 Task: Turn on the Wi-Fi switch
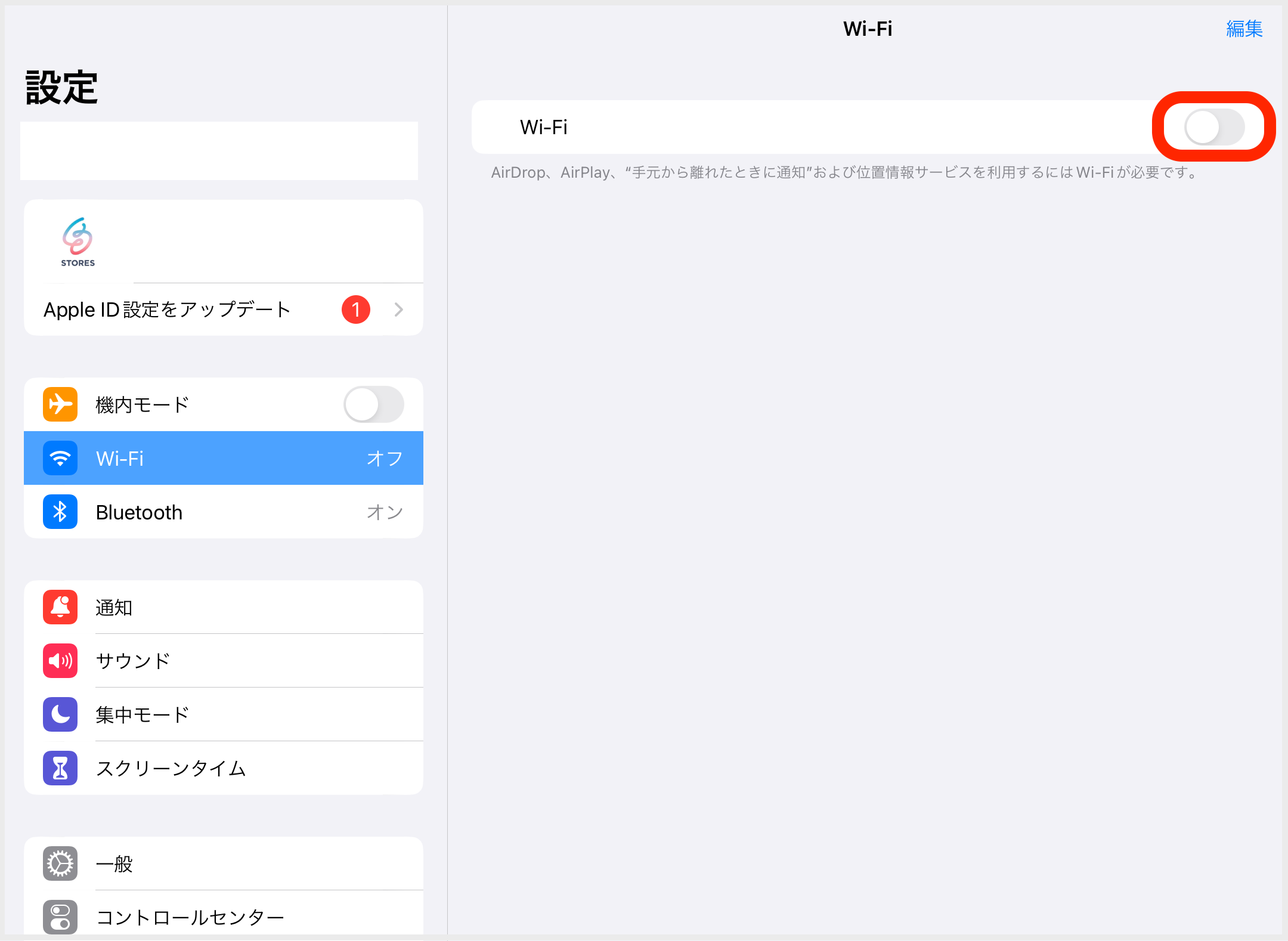pos(1214,127)
